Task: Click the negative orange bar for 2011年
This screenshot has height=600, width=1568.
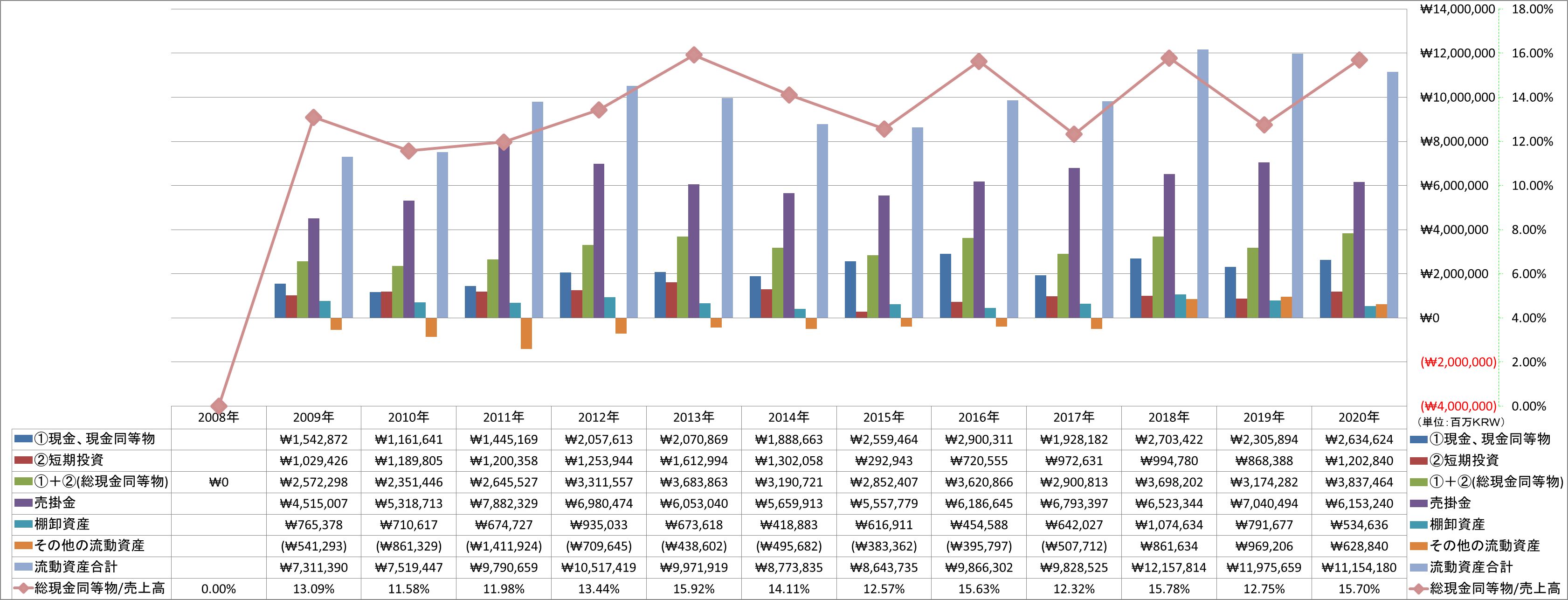Action: click(526, 333)
